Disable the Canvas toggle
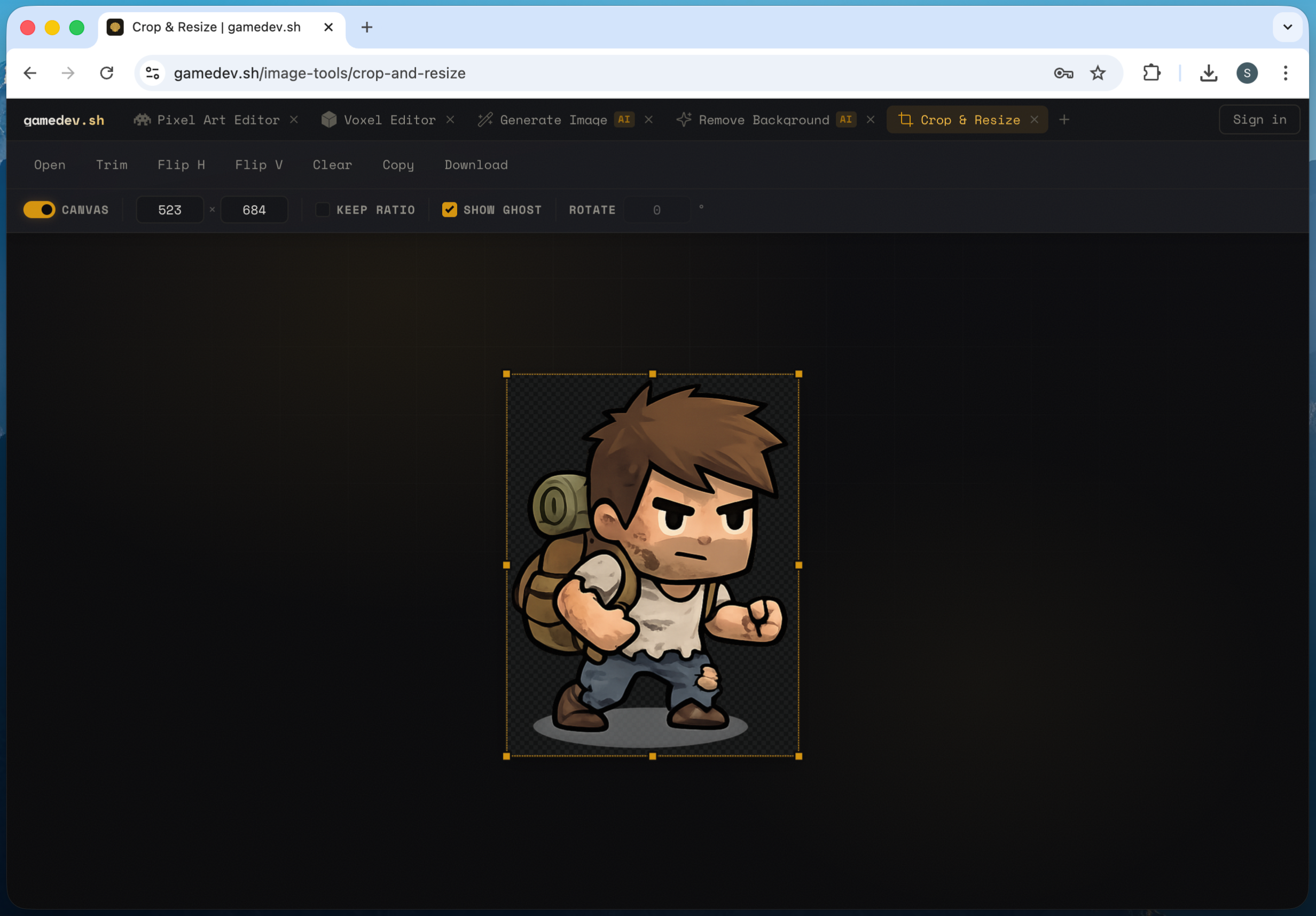This screenshot has height=916, width=1316. (x=38, y=210)
